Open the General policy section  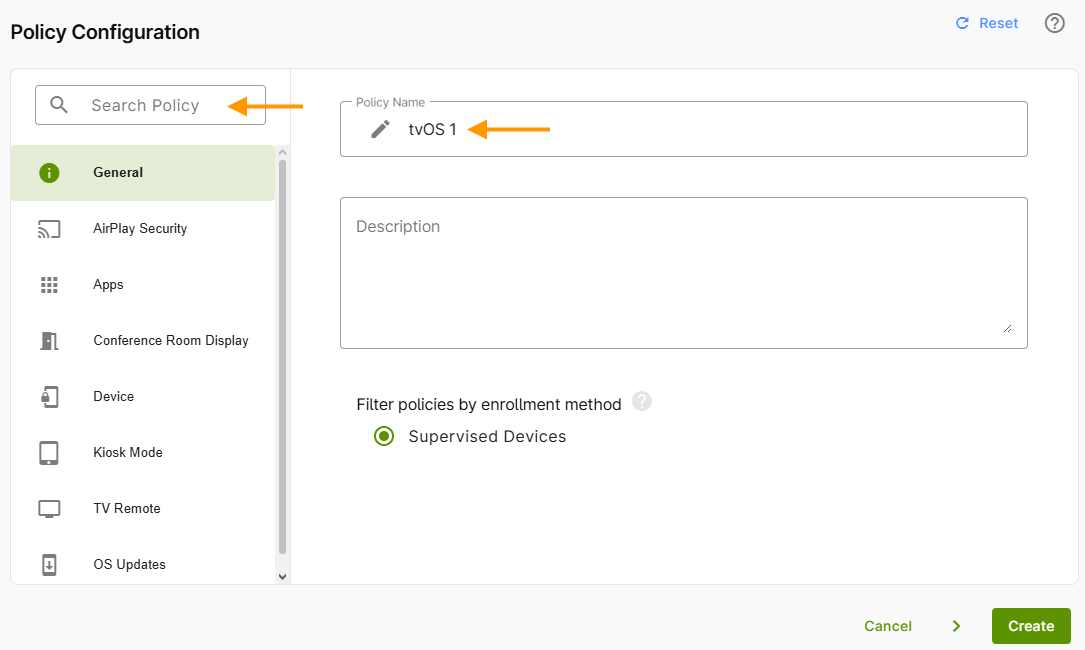coord(143,173)
